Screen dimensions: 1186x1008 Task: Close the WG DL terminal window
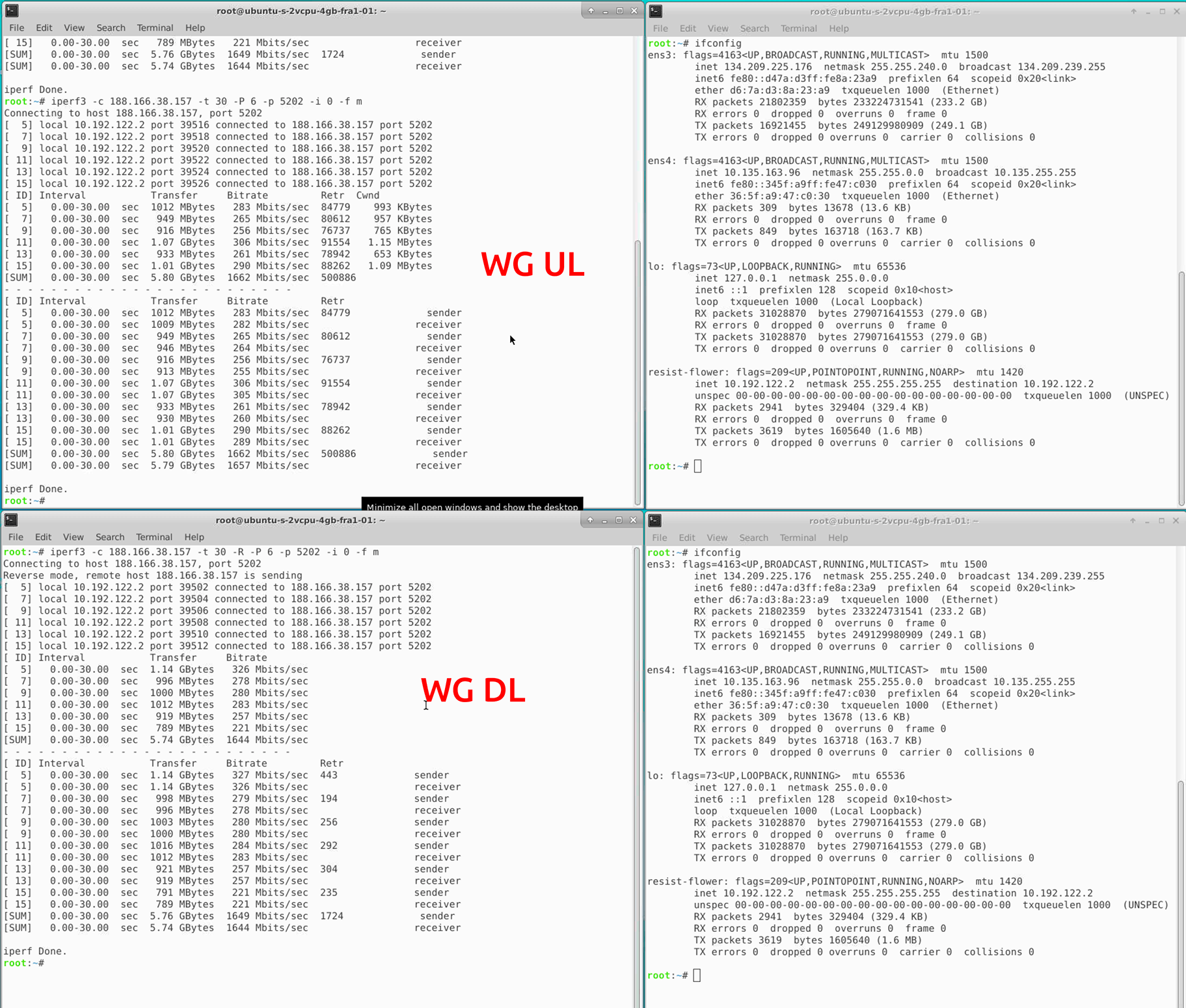point(633,520)
